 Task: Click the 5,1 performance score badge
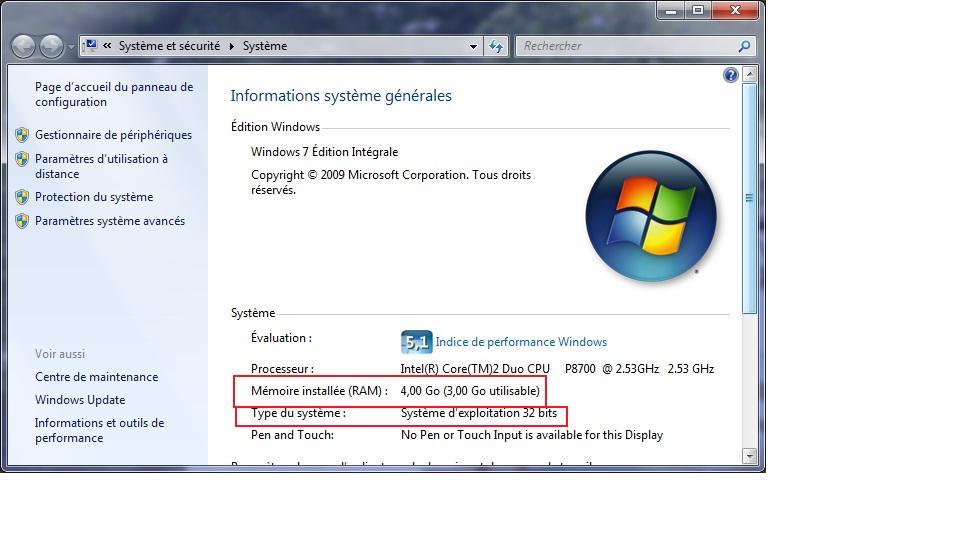point(416,342)
